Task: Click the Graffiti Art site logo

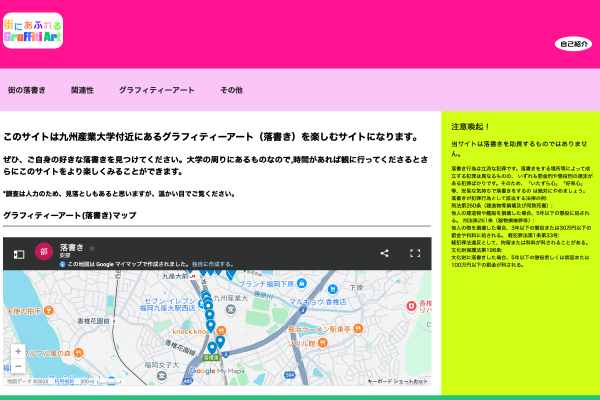Action: click(x=33, y=30)
